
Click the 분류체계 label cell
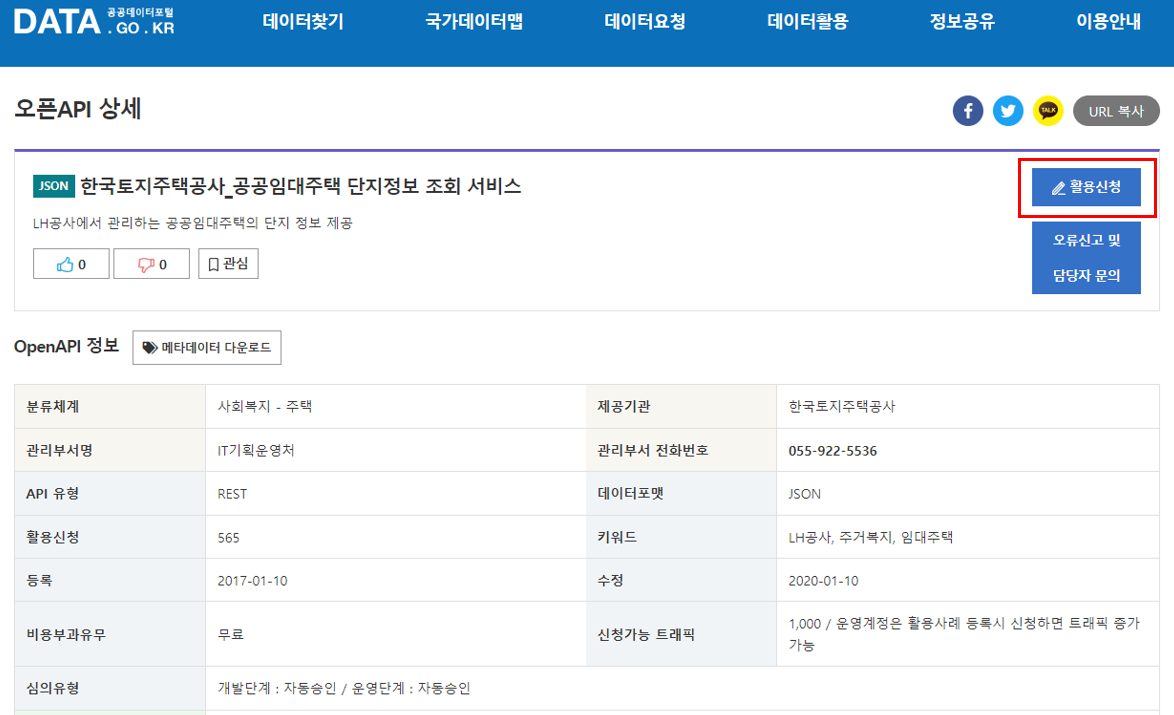(x=110, y=407)
